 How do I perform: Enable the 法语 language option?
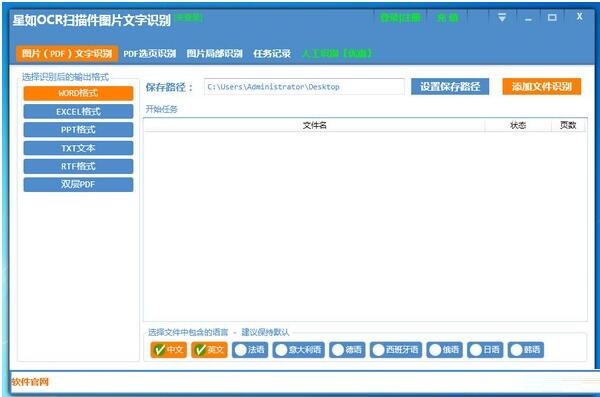(x=250, y=350)
